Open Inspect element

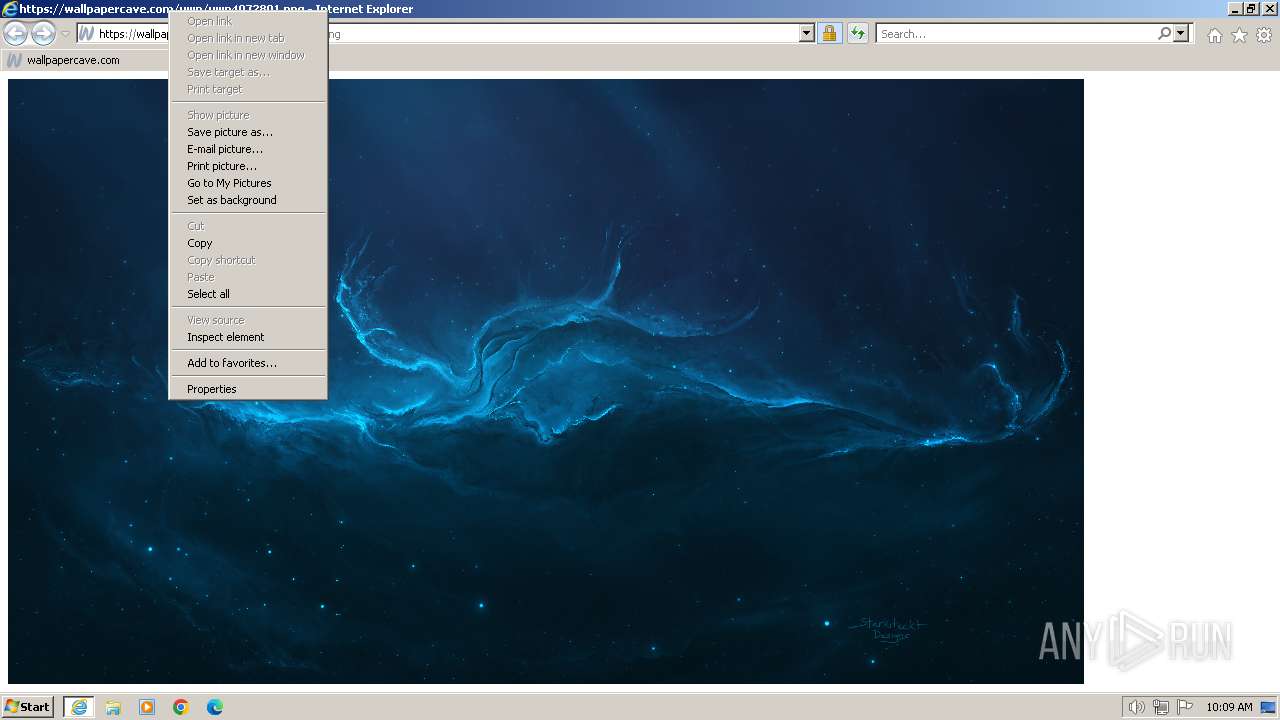pyautogui.click(x=247, y=337)
